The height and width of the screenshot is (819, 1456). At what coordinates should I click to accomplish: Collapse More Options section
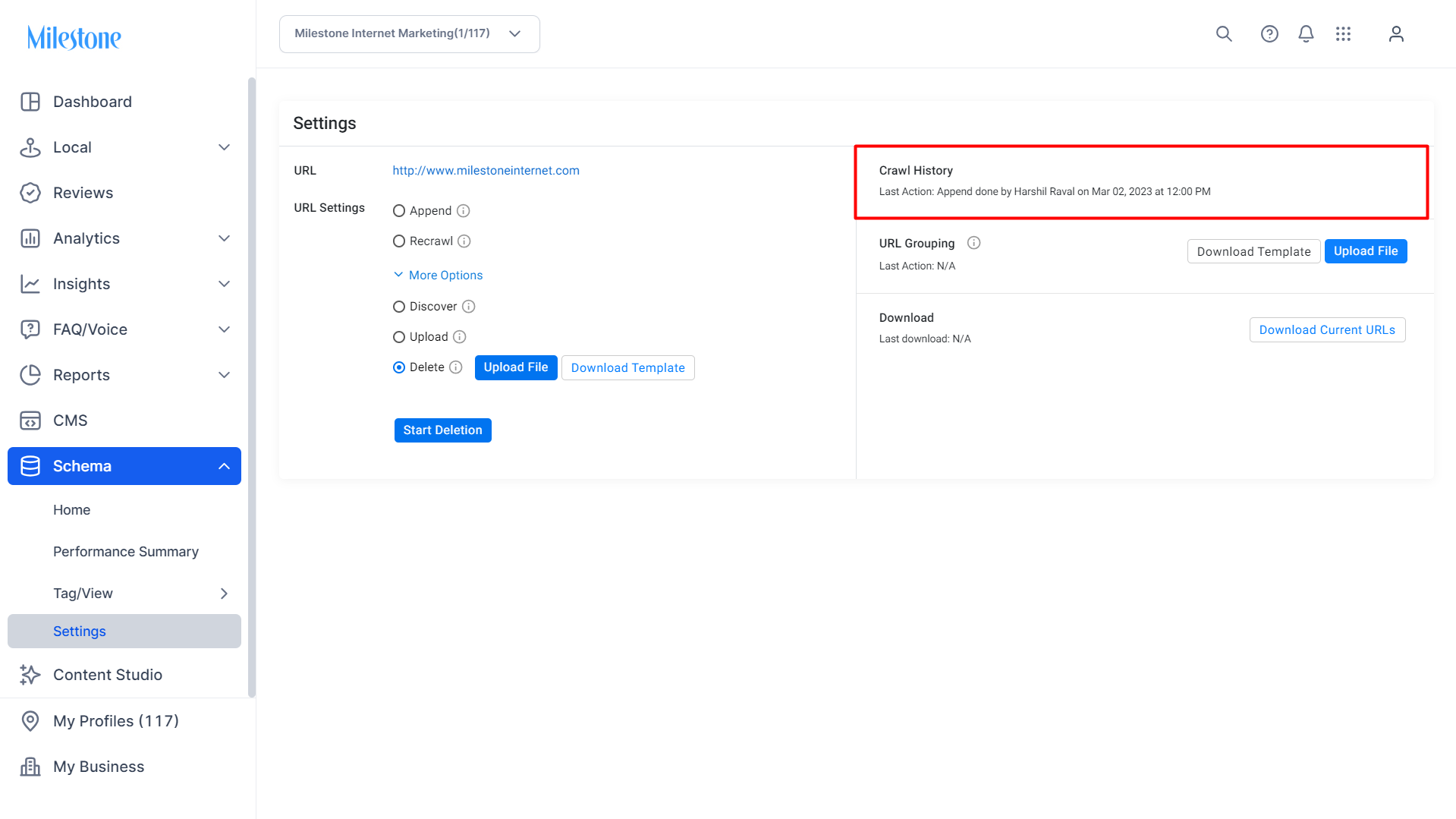[x=439, y=275]
